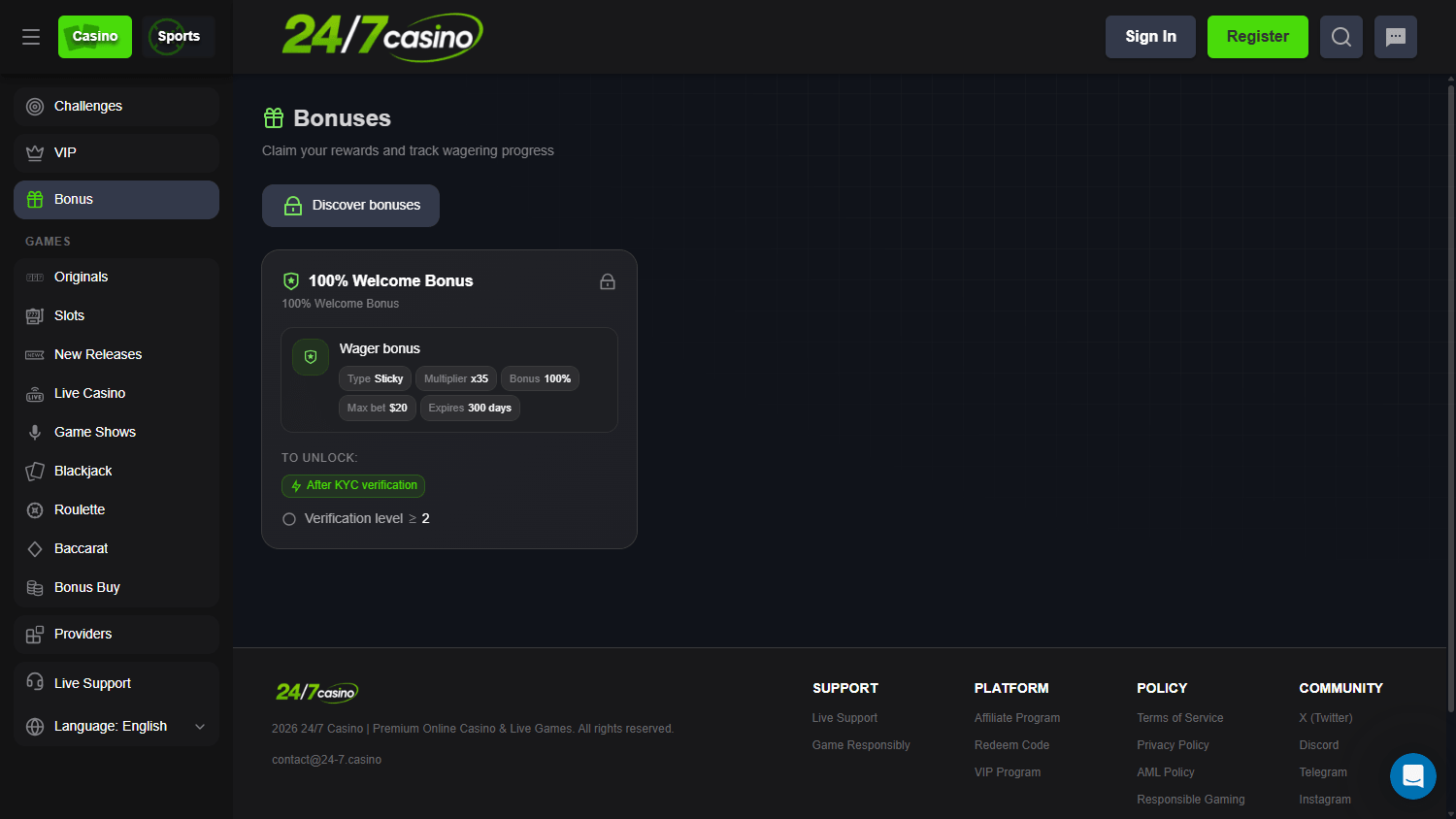Viewport: 1456px width, 819px height.
Task: Select Blackjack from the sidebar
Action: pos(116,472)
